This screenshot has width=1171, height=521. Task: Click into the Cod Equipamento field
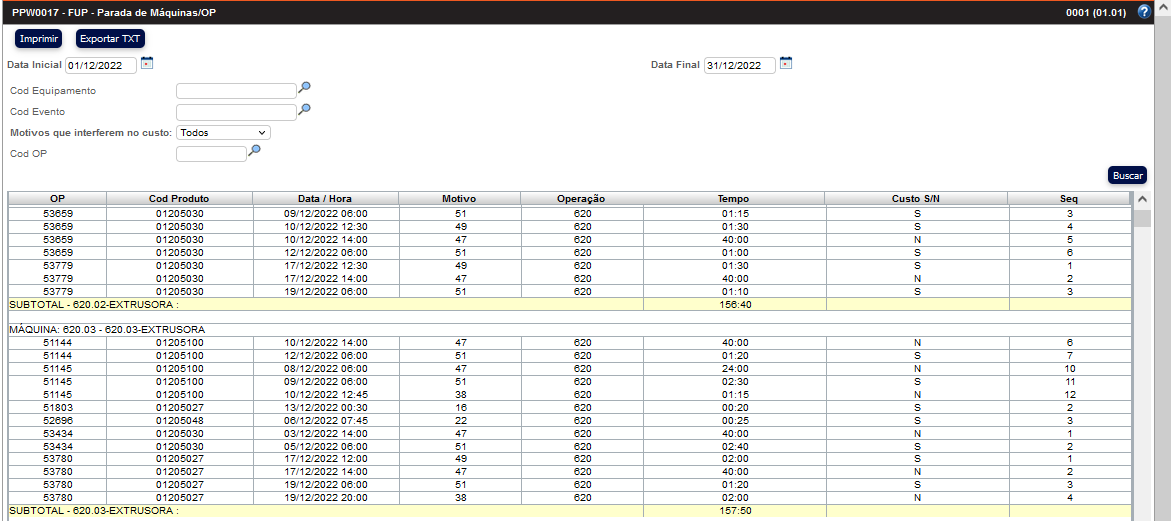(x=236, y=91)
